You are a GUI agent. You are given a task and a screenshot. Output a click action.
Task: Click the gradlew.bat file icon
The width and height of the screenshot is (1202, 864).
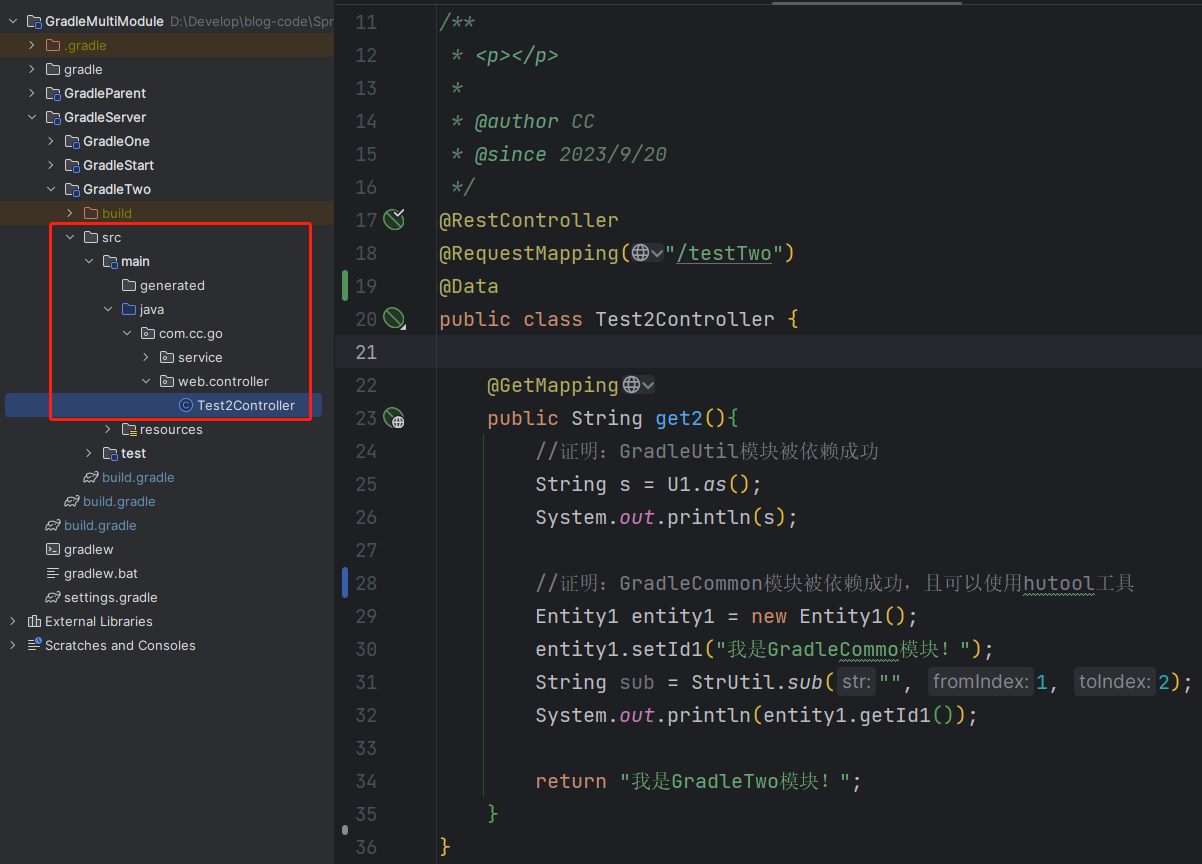[x=53, y=573]
